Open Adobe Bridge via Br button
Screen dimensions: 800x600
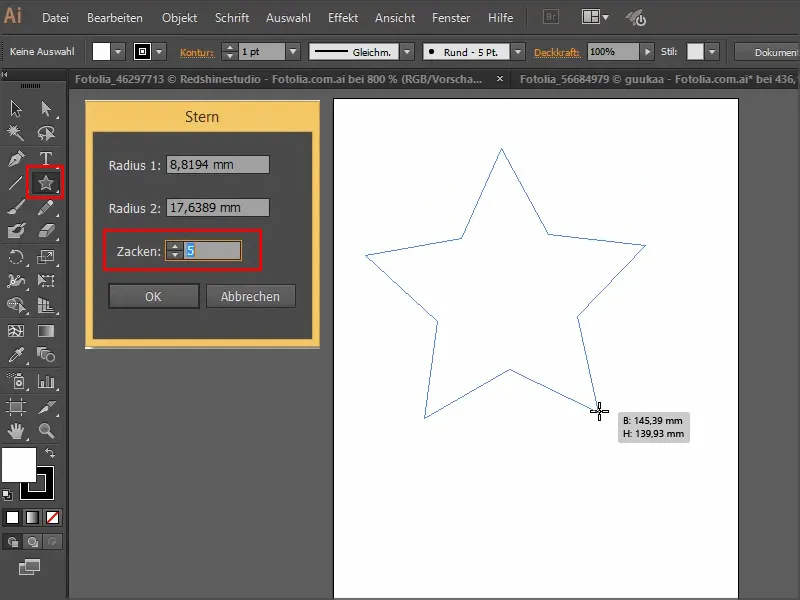coord(551,17)
